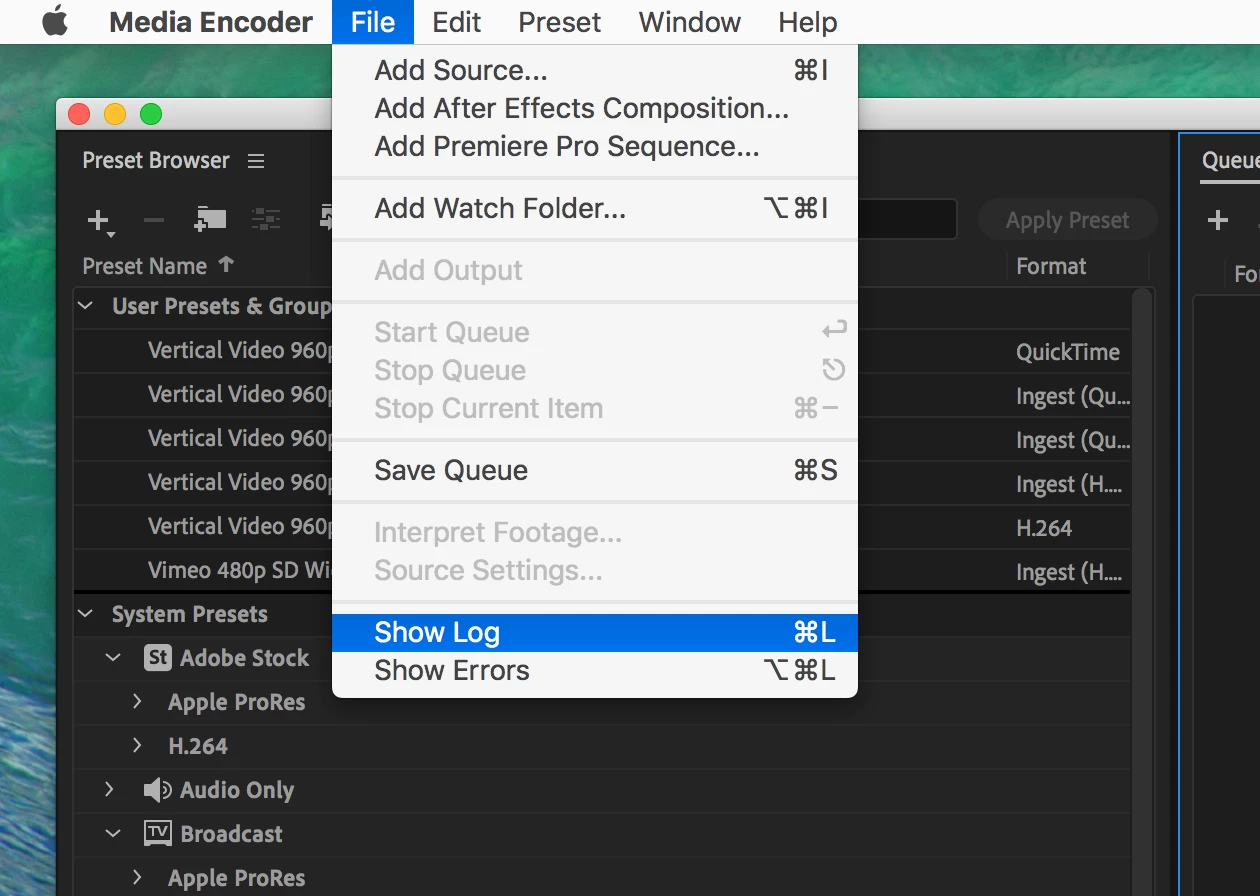Click the new preset group folder icon

(x=210, y=220)
